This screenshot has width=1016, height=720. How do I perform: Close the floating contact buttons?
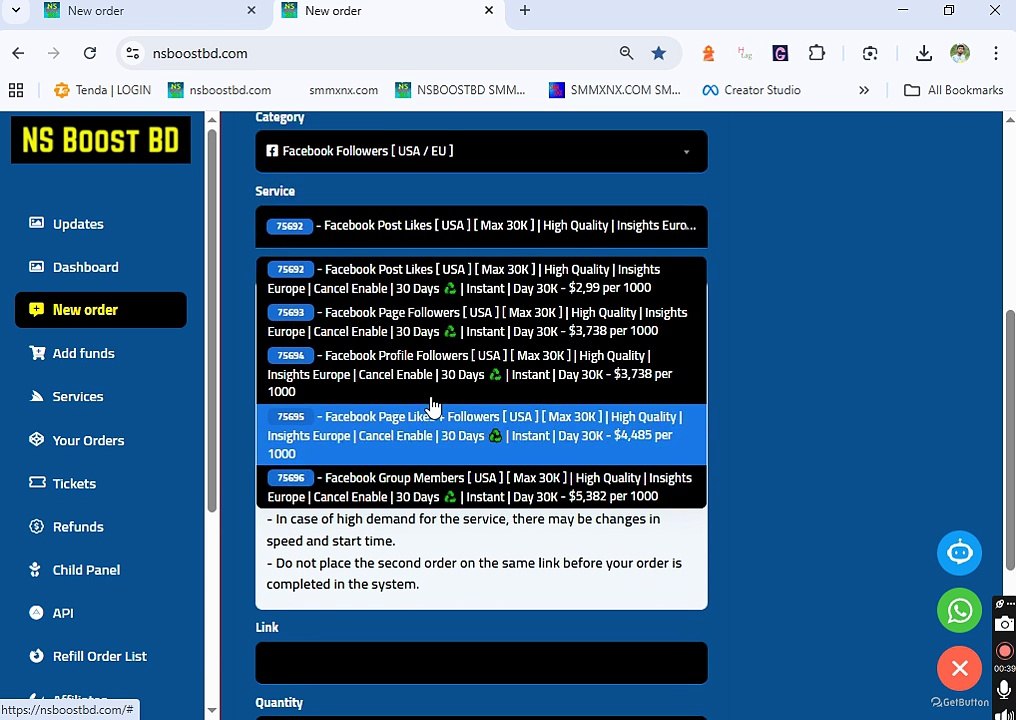point(959,668)
